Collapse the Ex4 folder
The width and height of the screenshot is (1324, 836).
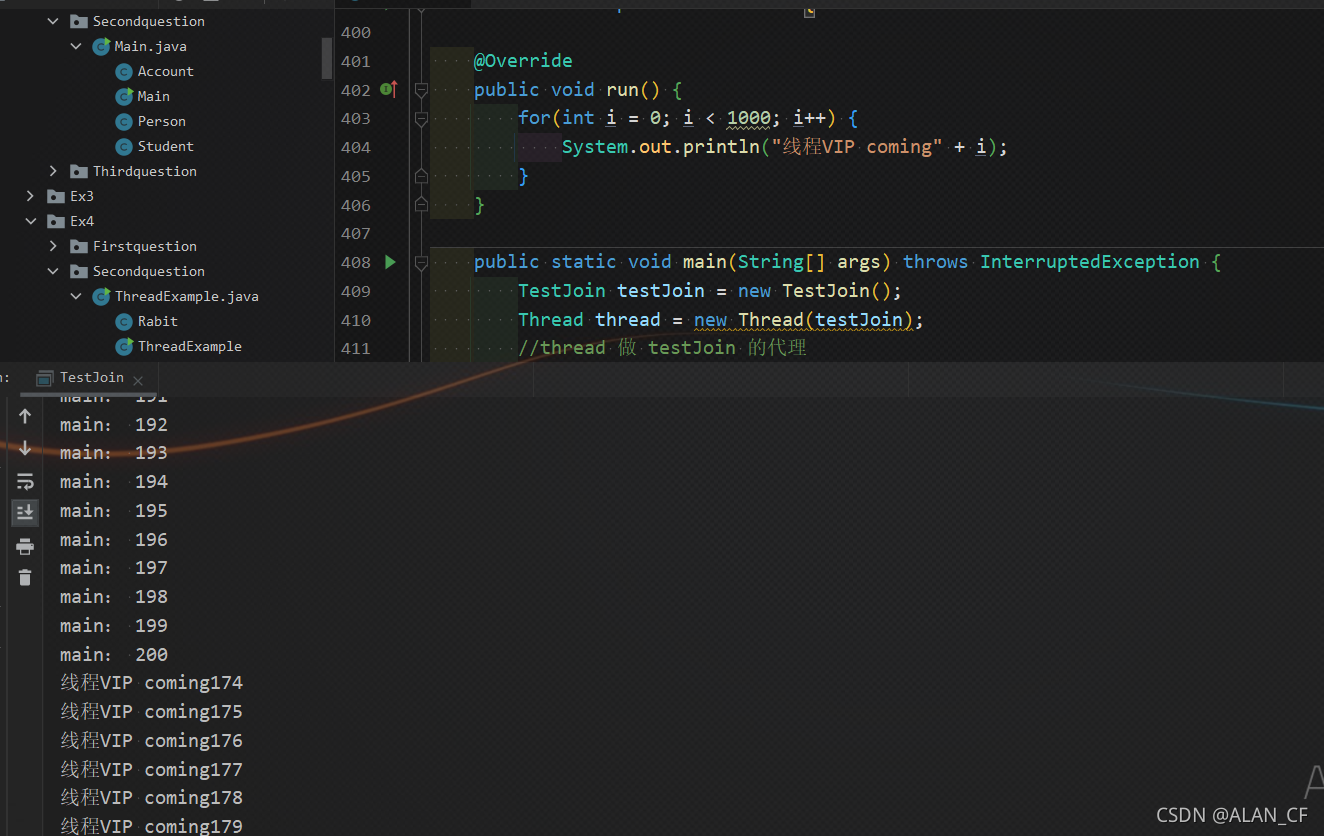click(30, 221)
